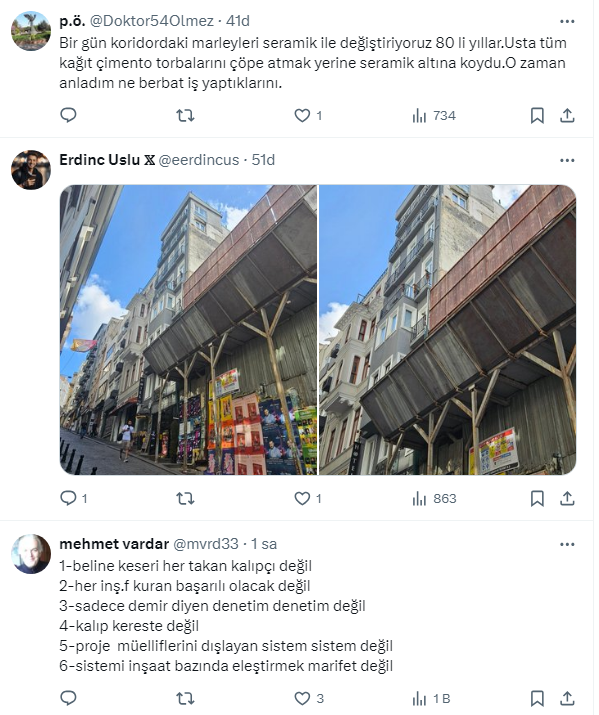Open the left building photo with posters

(x=188, y=330)
